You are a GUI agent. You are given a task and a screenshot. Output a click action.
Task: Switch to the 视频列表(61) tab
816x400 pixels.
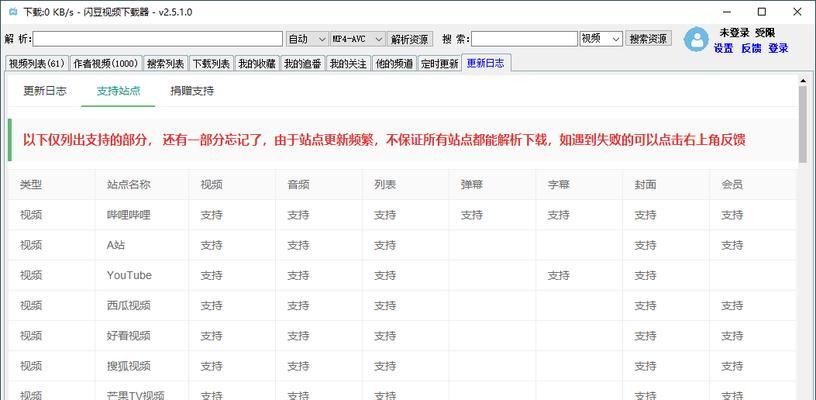36,63
